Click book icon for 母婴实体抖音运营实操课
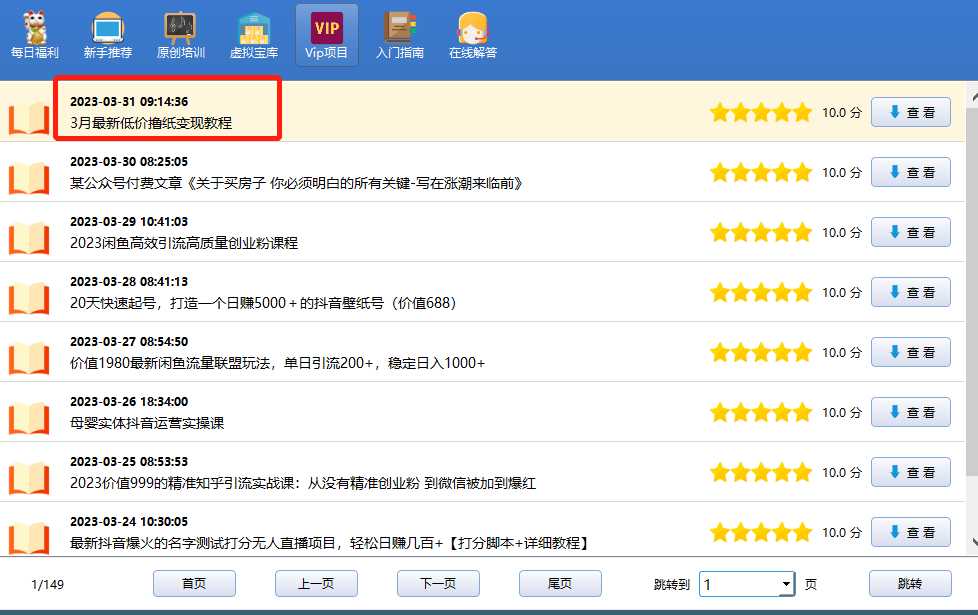Image resolution: width=978 pixels, height=615 pixels. pos(29,417)
